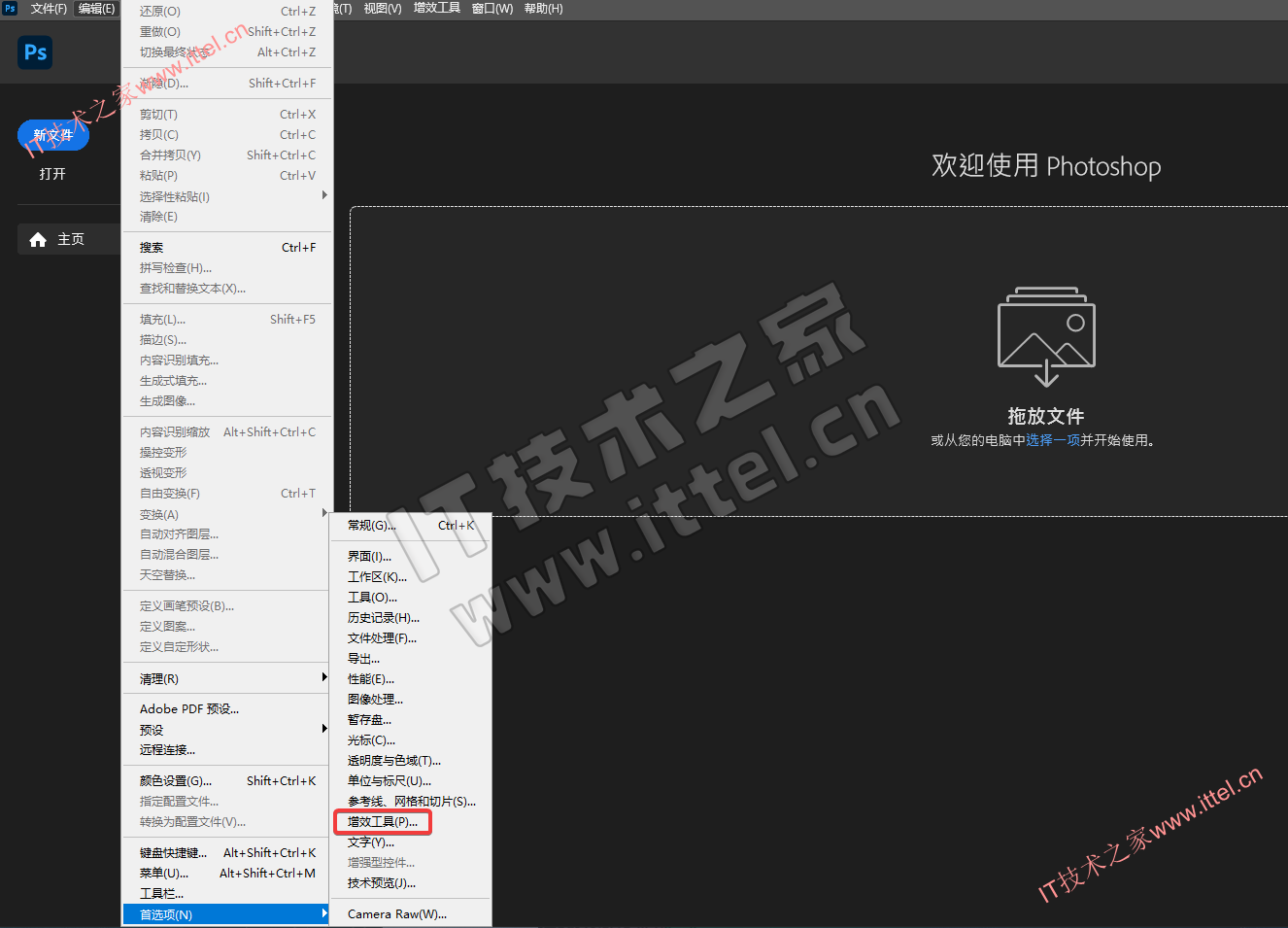Select 常规(G)... in preferences submenu
Viewport: 1288px width, 928px height.
click(x=411, y=526)
